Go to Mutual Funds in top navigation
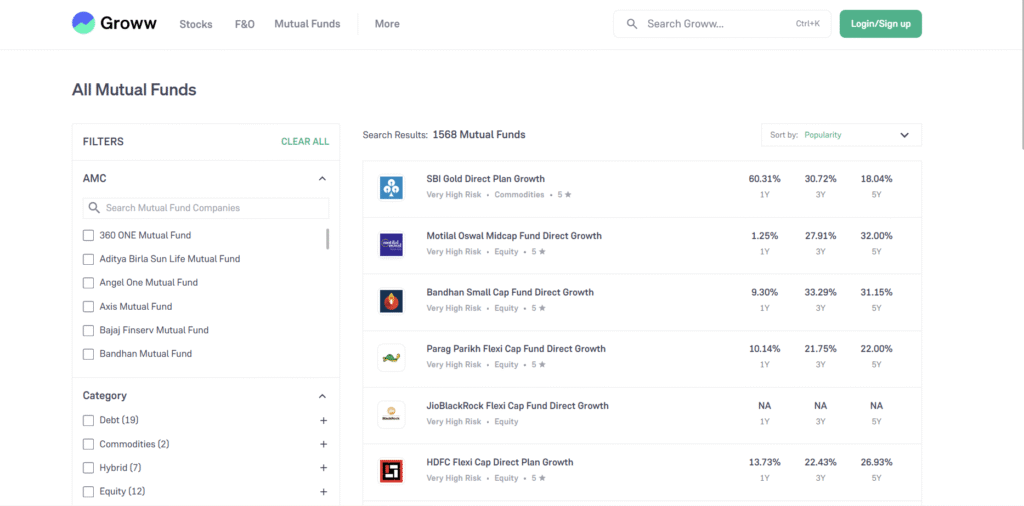 [x=307, y=24]
